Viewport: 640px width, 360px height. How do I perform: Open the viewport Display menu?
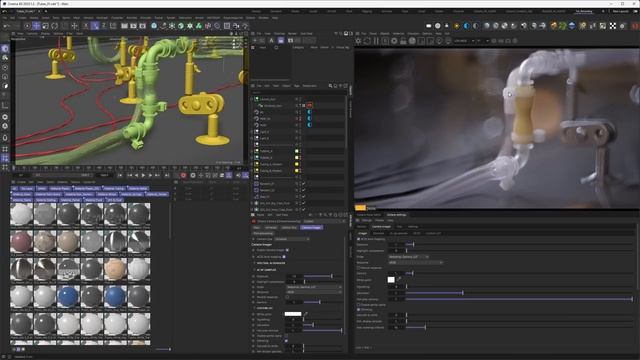[x=45, y=33]
